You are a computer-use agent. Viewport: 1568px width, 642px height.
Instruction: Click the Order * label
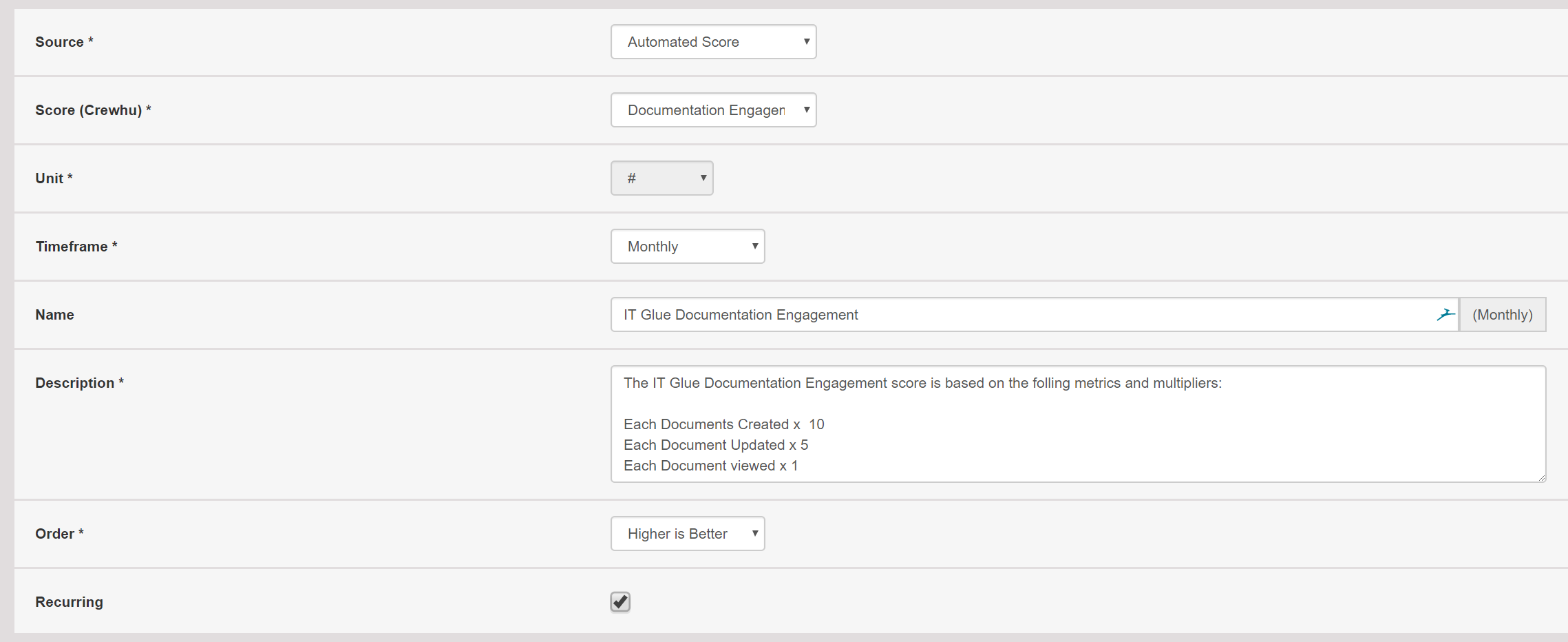coord(59,534)
